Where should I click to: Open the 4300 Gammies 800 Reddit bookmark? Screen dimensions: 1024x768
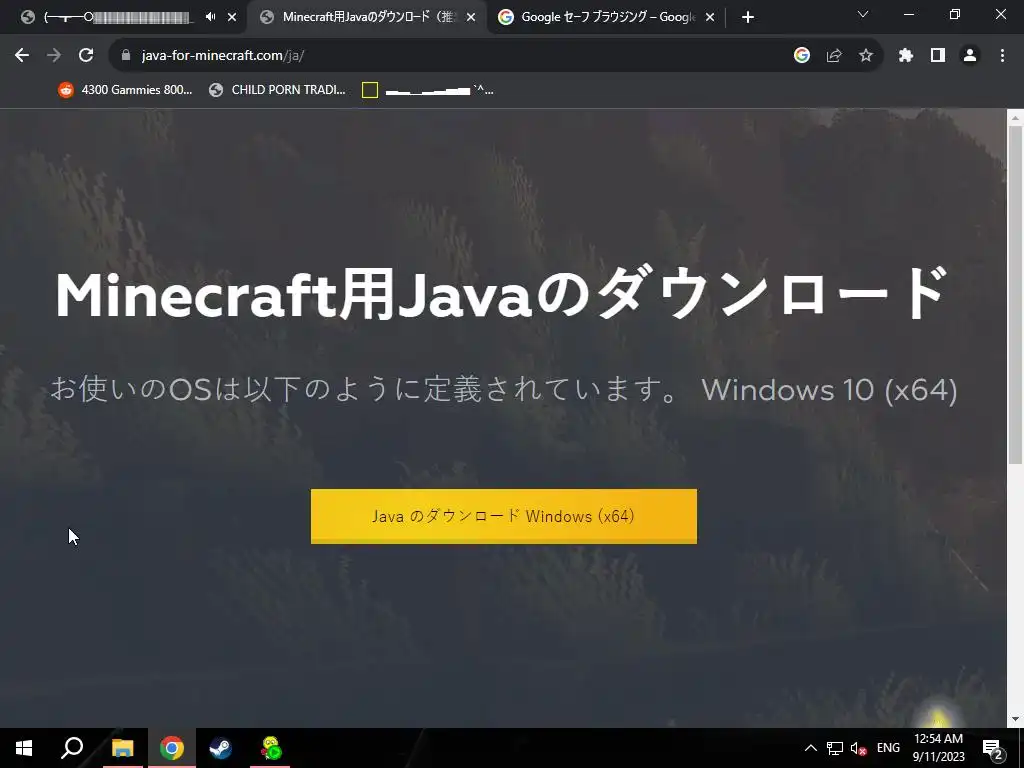pyautogui.click(x=125, y=90)
